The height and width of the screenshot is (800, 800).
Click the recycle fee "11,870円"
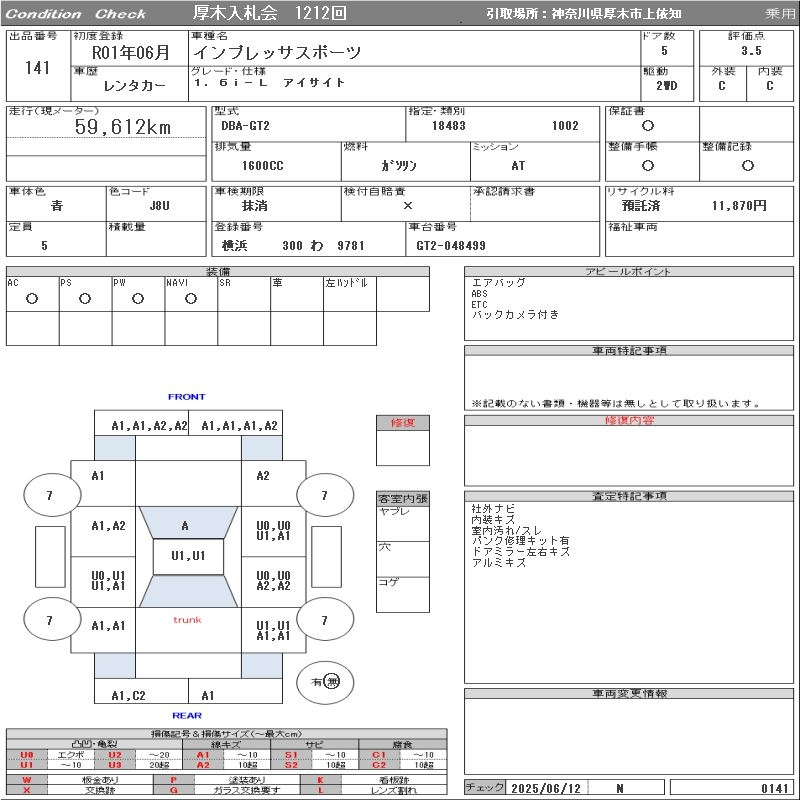click(x=739, y=206)
